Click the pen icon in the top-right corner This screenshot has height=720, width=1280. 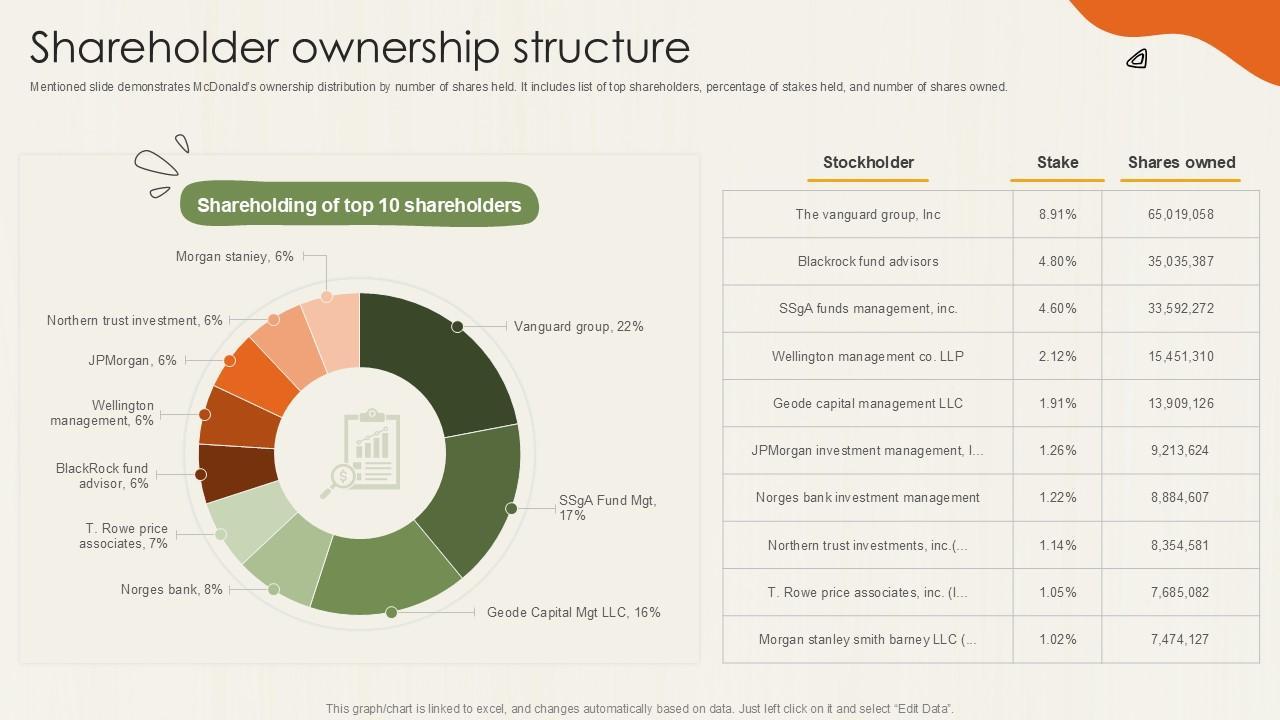tap(1137, 60)
